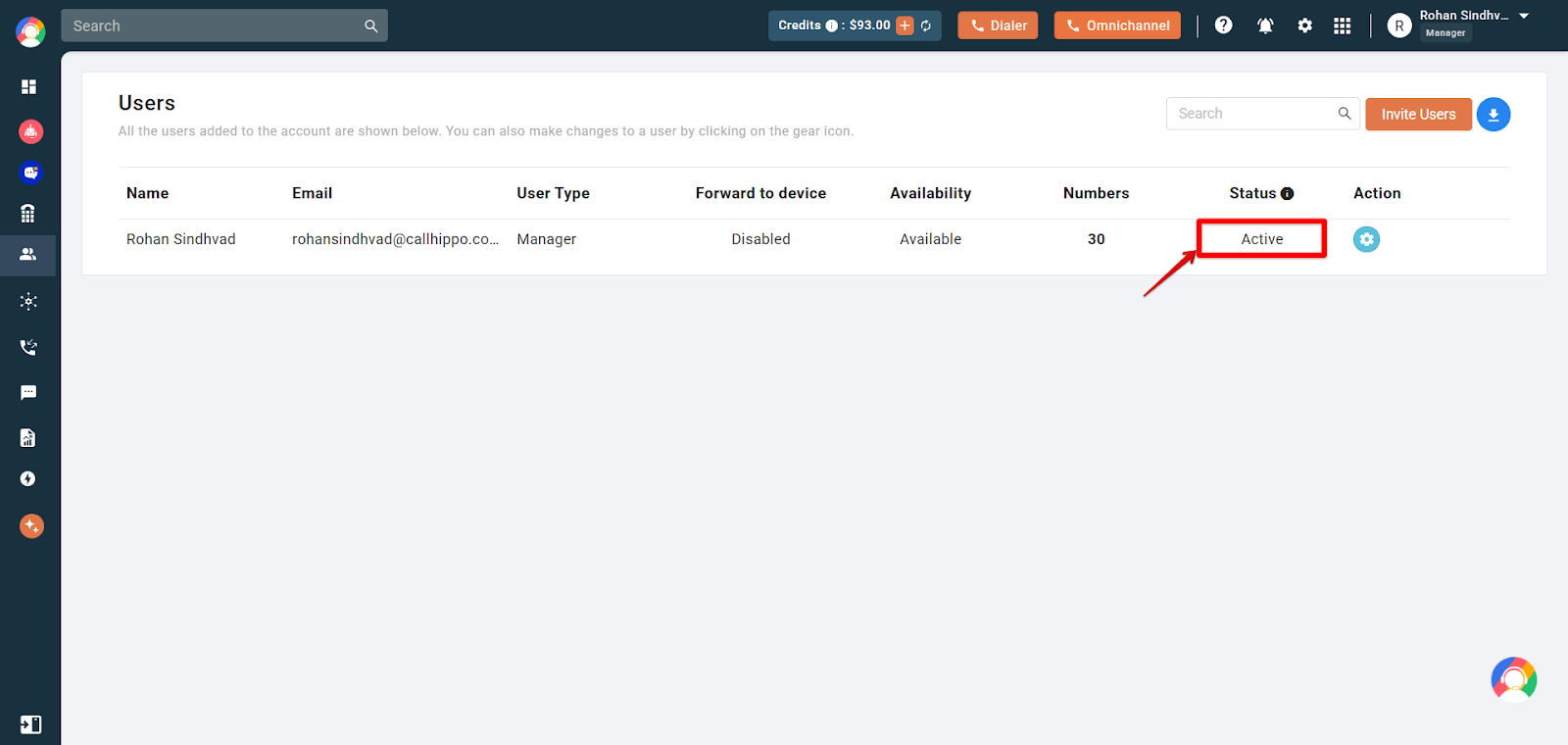1568x745 pixels.
Task: Click the Disabled forward-to-device value
Action: 760,239
